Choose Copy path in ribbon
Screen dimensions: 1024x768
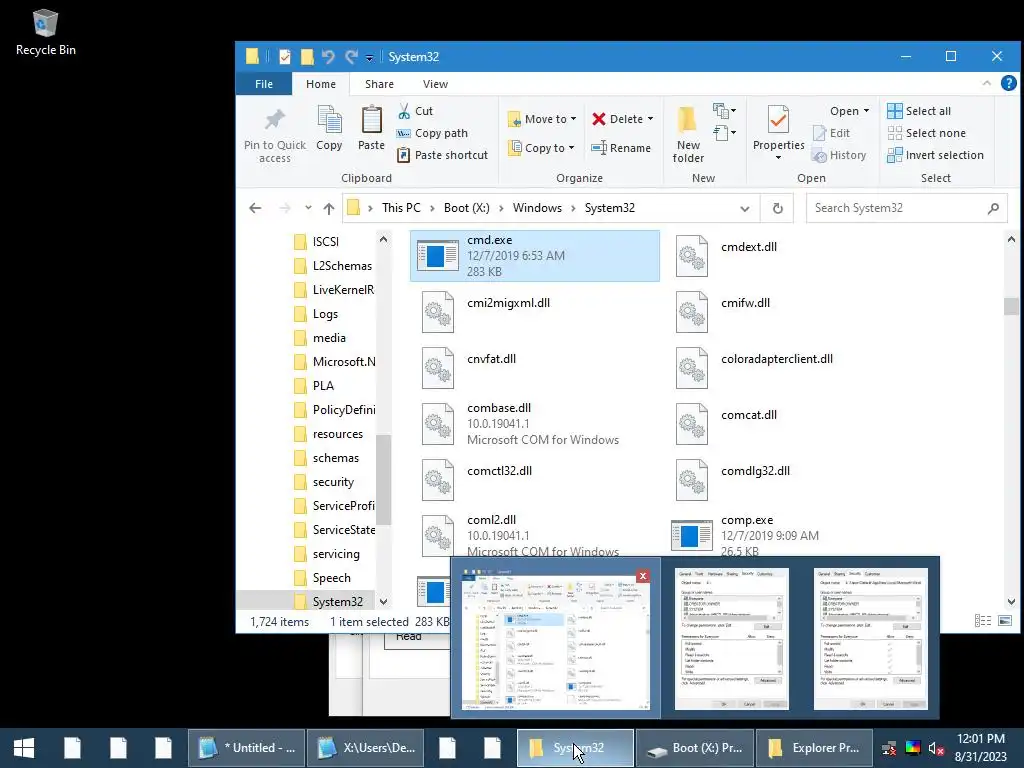[432, 133]
